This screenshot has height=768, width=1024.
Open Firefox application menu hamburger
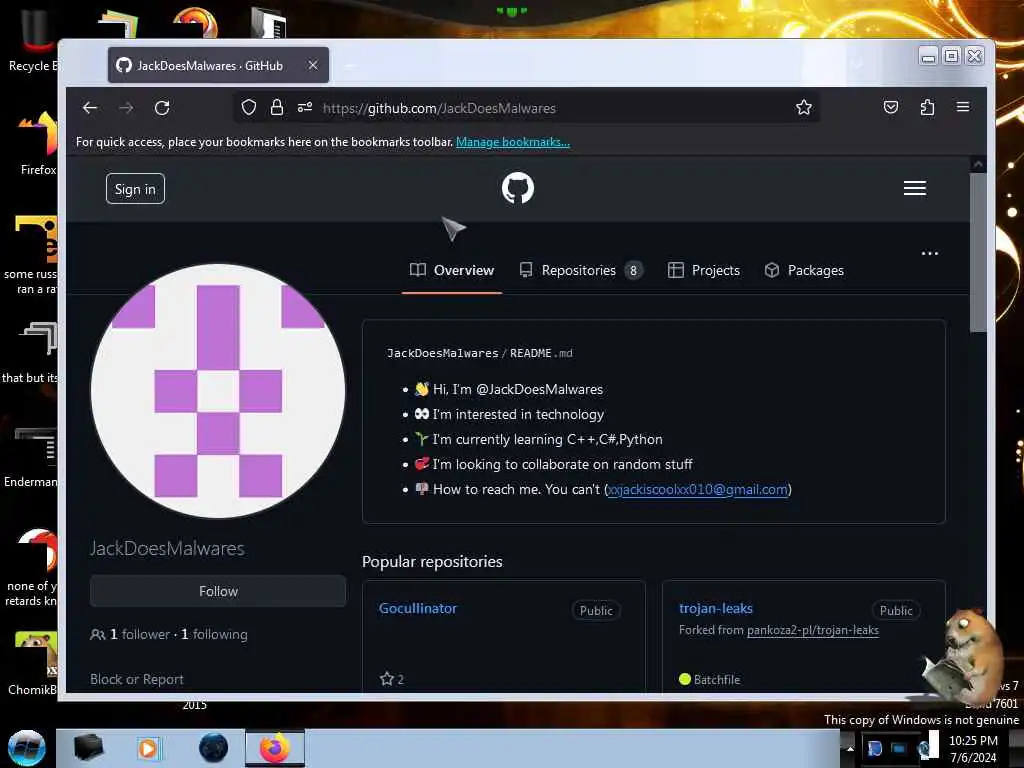(x=963, y=107)
